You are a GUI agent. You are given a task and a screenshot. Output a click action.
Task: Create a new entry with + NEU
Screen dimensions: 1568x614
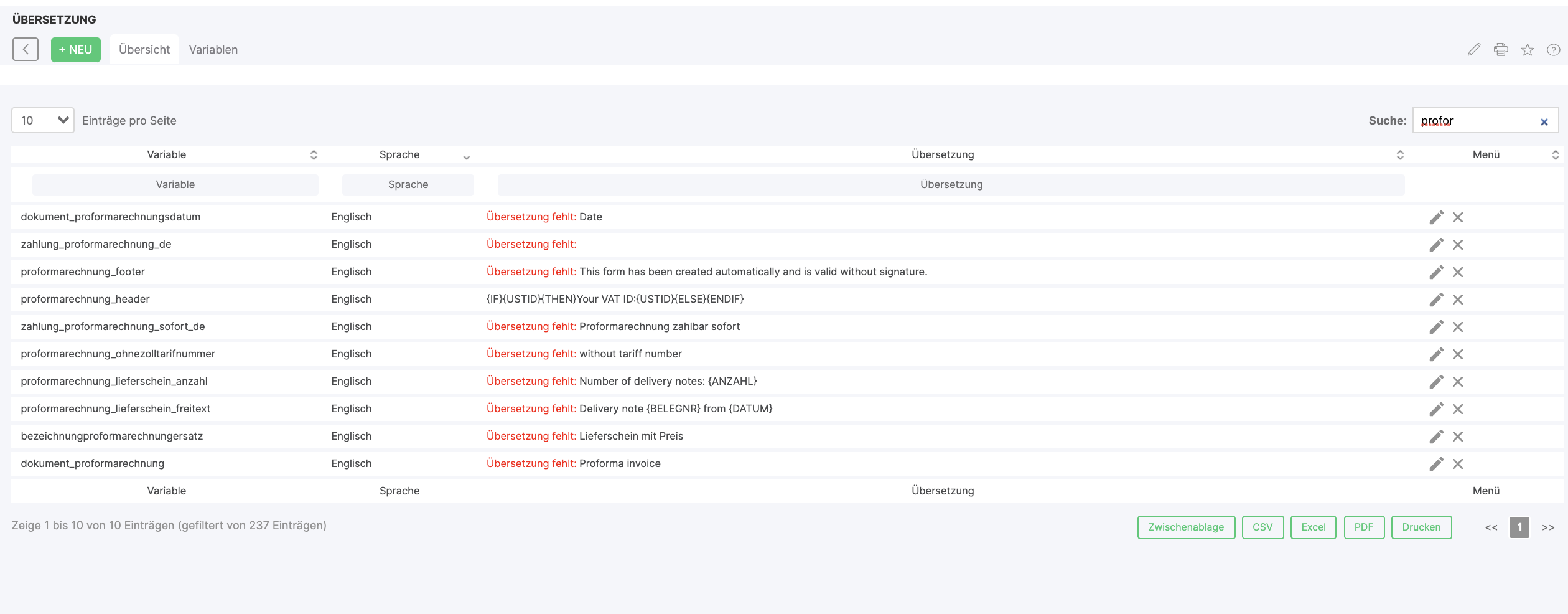click(76, 49)
